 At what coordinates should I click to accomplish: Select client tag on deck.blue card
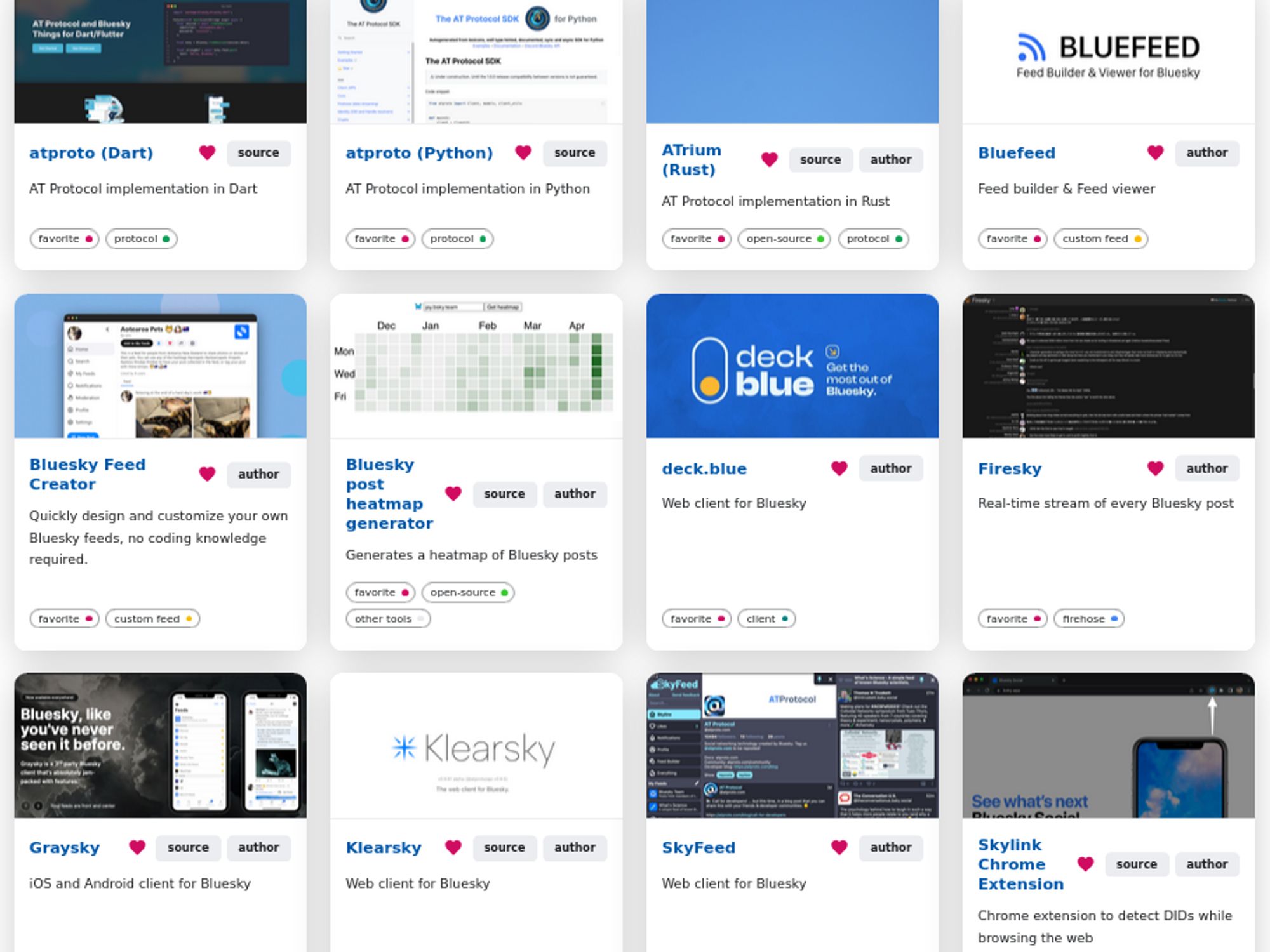pyautogui.click(x=766, y=618)
